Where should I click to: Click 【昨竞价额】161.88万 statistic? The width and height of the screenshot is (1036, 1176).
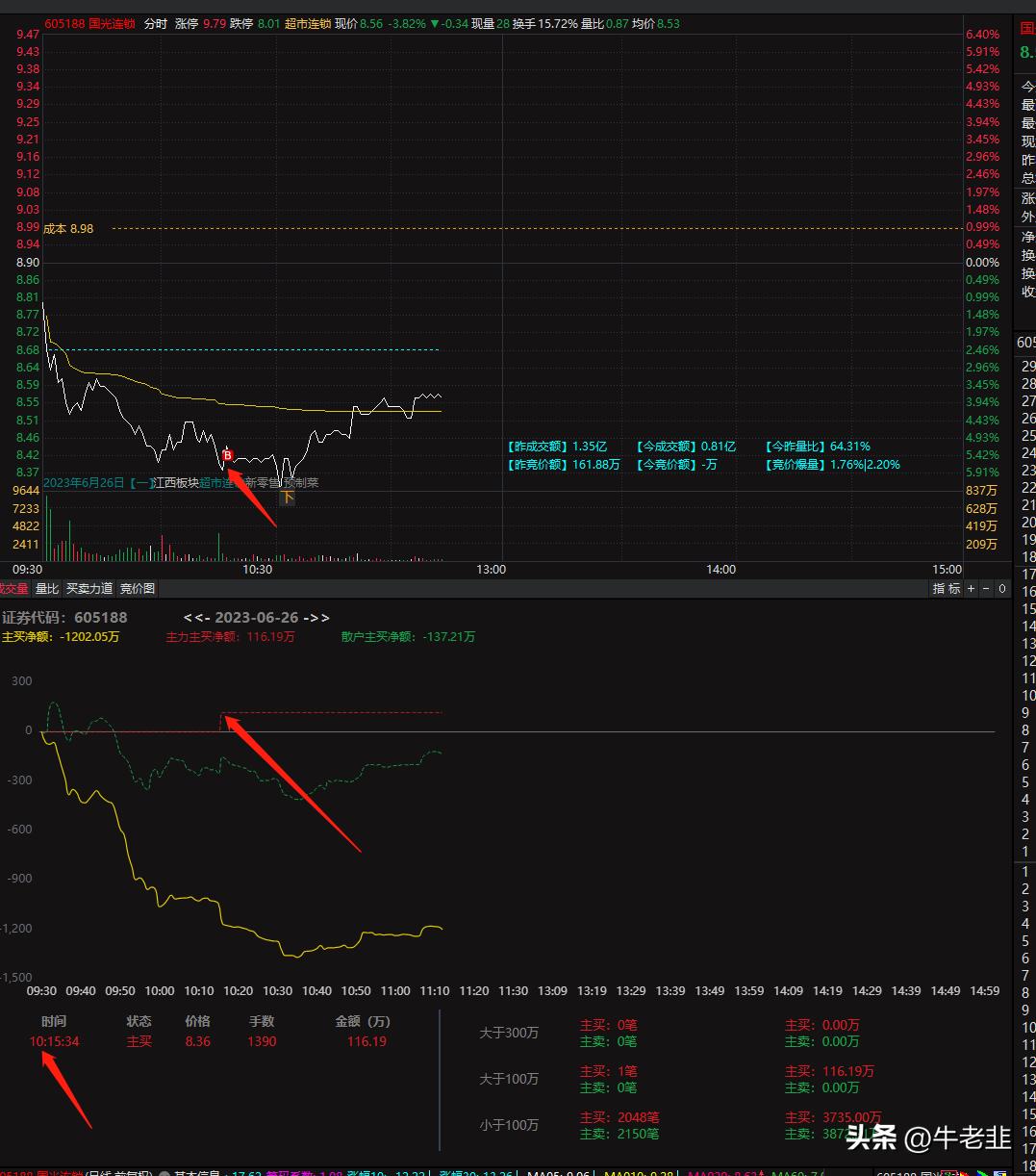point(564,465)
